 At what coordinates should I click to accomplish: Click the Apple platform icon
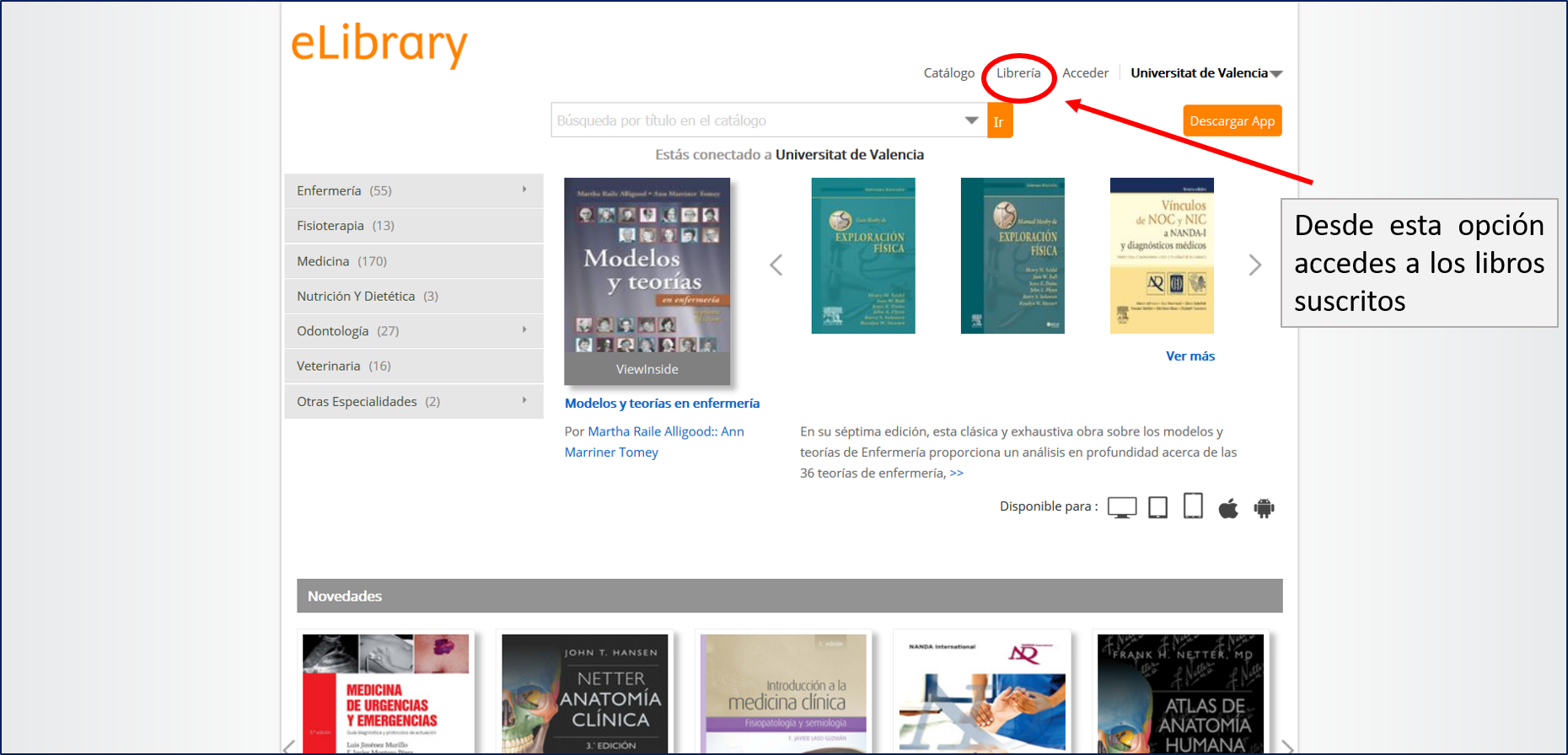click(x=1228, y=507)
